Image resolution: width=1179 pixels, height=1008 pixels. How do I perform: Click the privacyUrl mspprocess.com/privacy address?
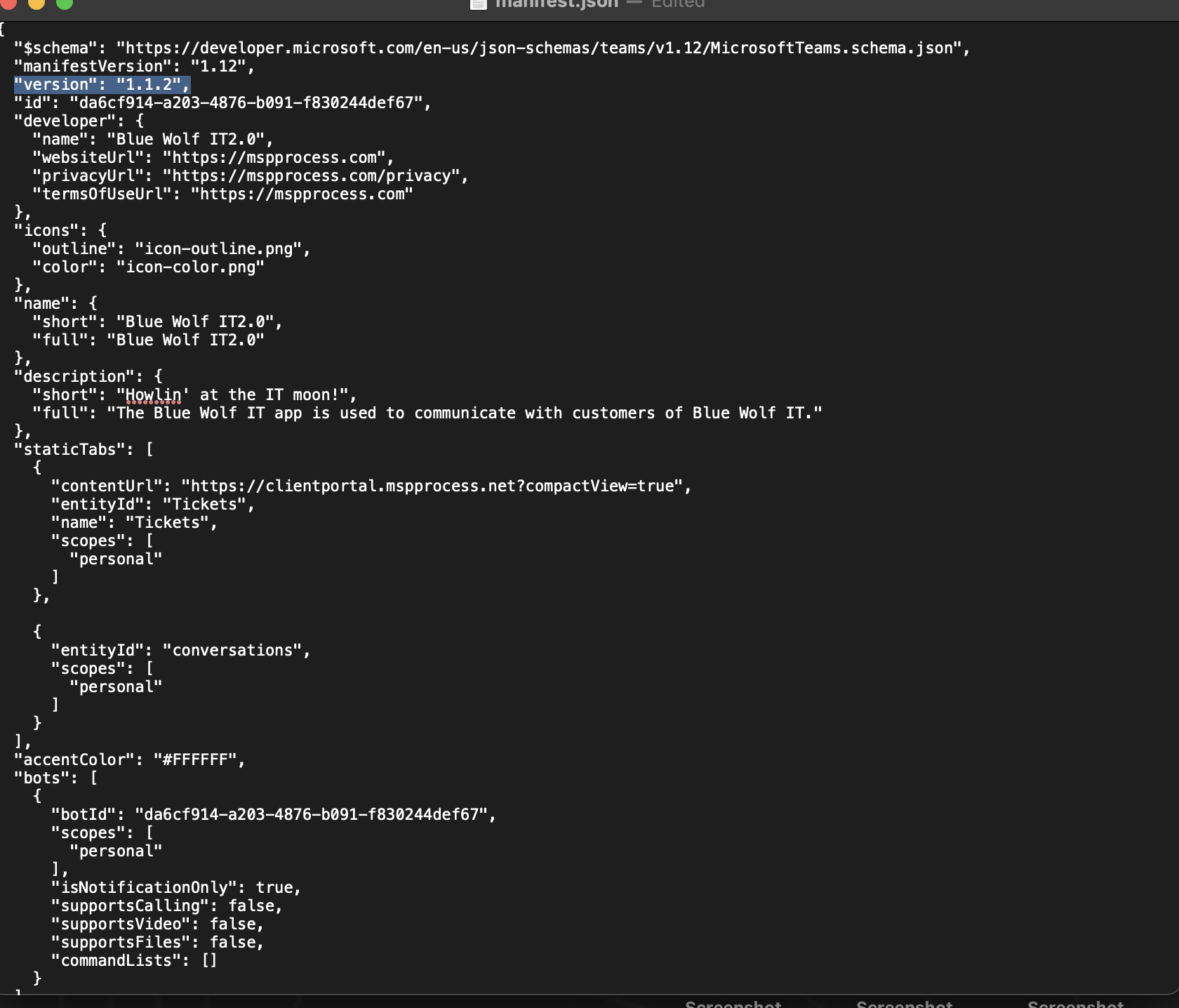click(314, 176)
